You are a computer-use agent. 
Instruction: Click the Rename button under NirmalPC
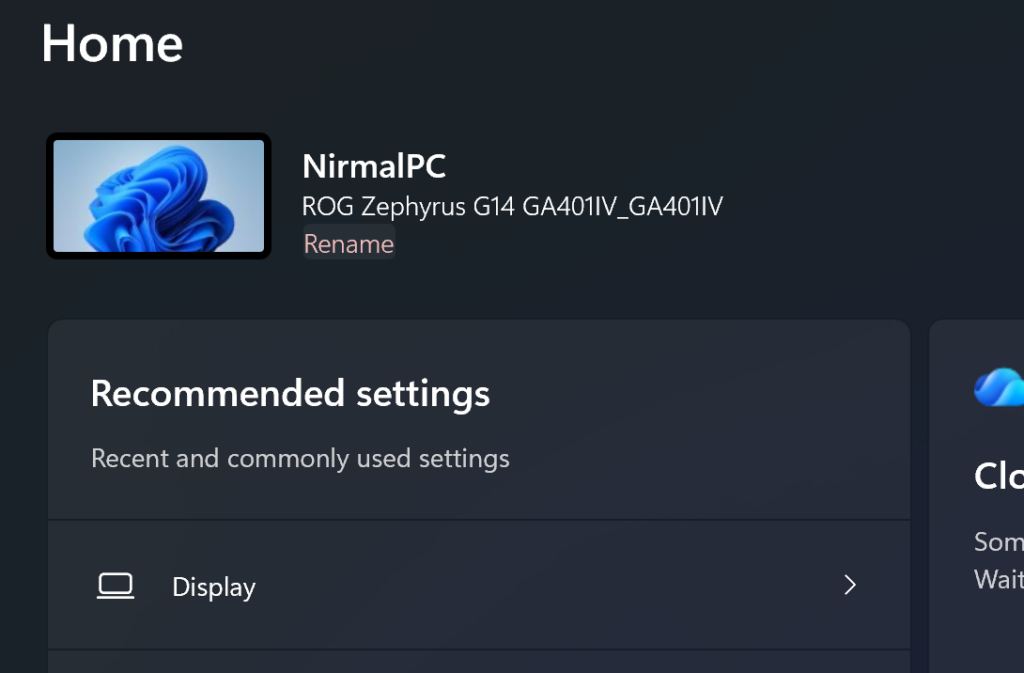[348, 243]
